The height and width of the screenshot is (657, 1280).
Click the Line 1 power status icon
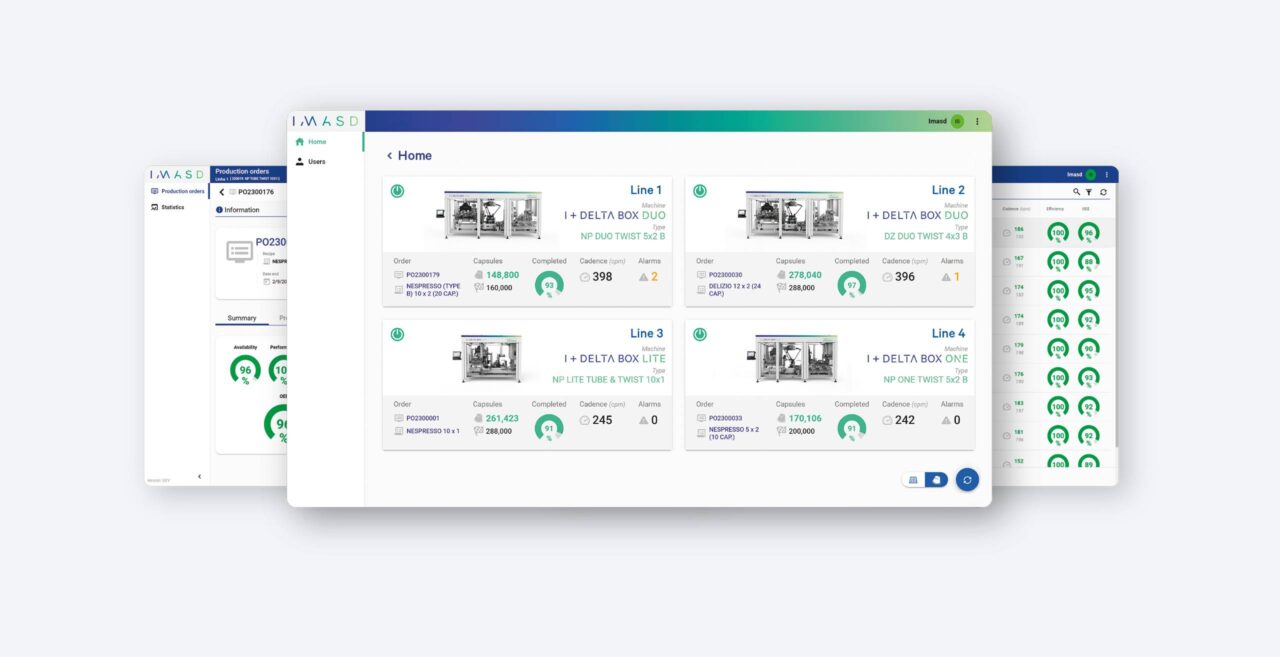[397, 191]
